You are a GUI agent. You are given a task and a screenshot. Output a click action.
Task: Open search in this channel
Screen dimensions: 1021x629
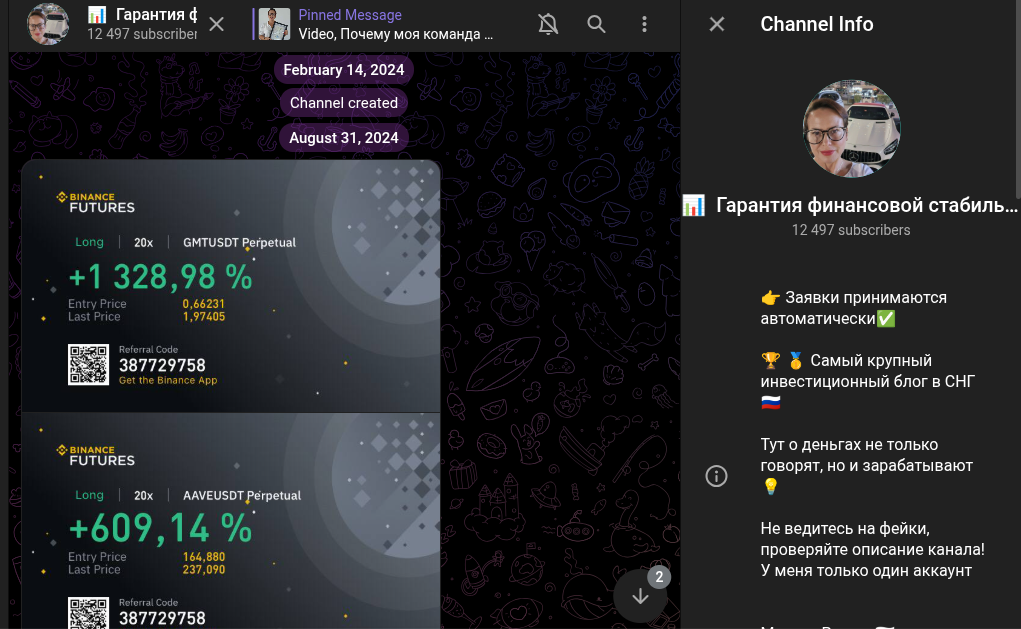pos(596,24)
